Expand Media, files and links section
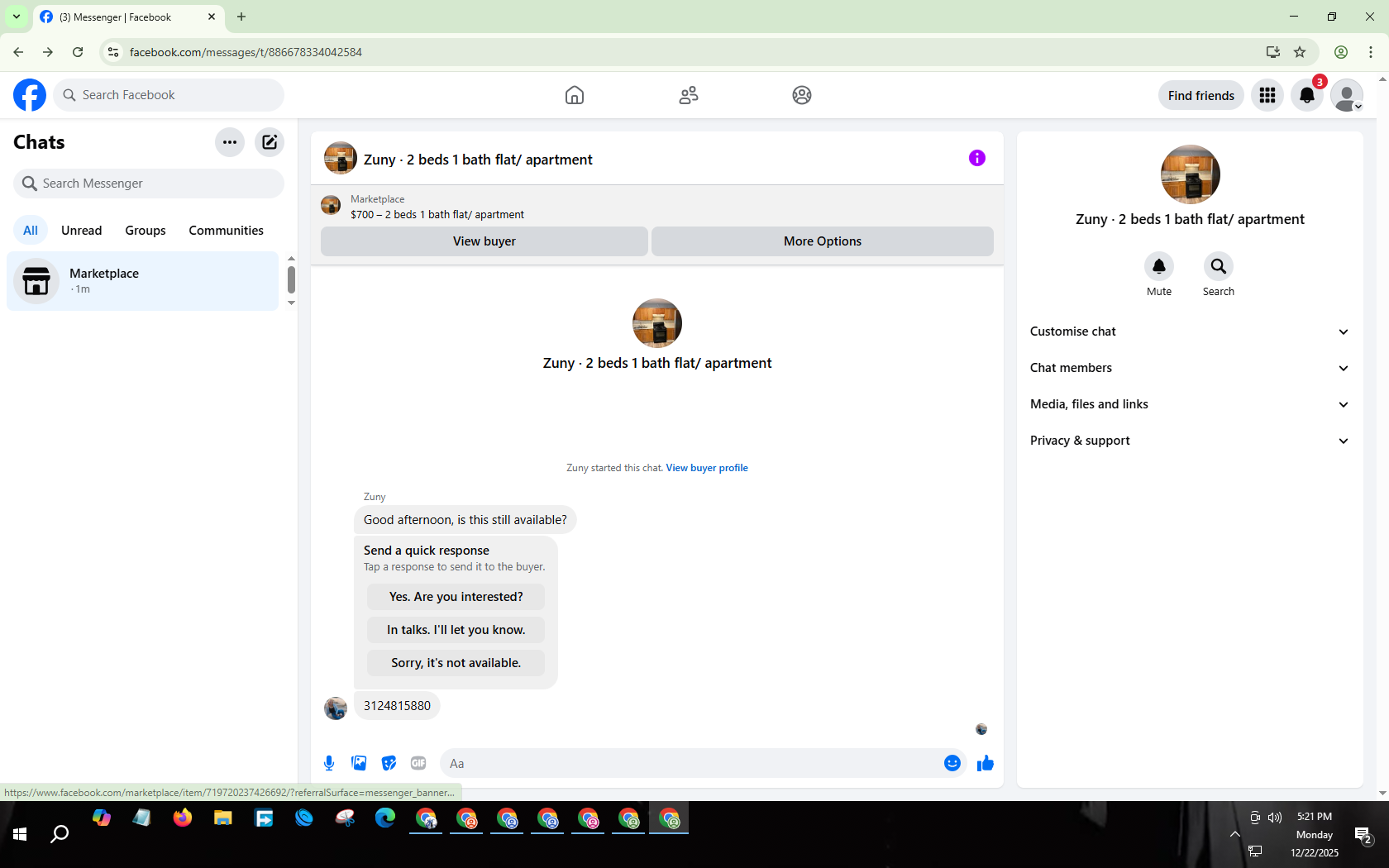The width and height of the screenshot is (1389, 868). pyautogui.click(x=1190, y=404)
